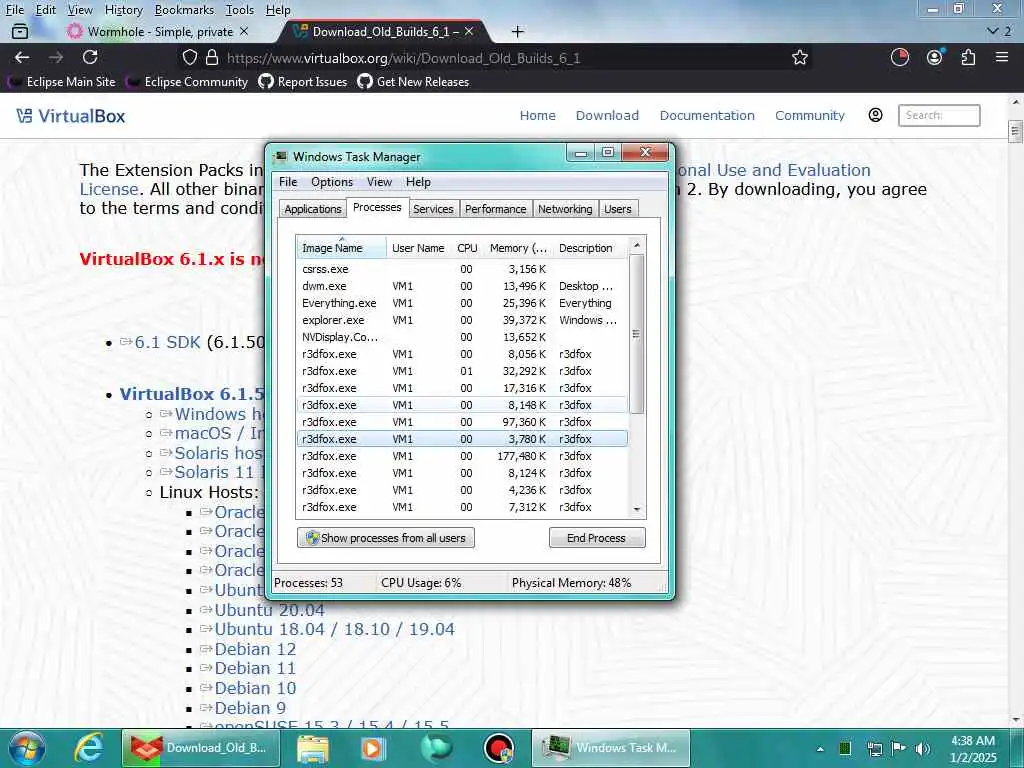Click the network tray icon

874,749
